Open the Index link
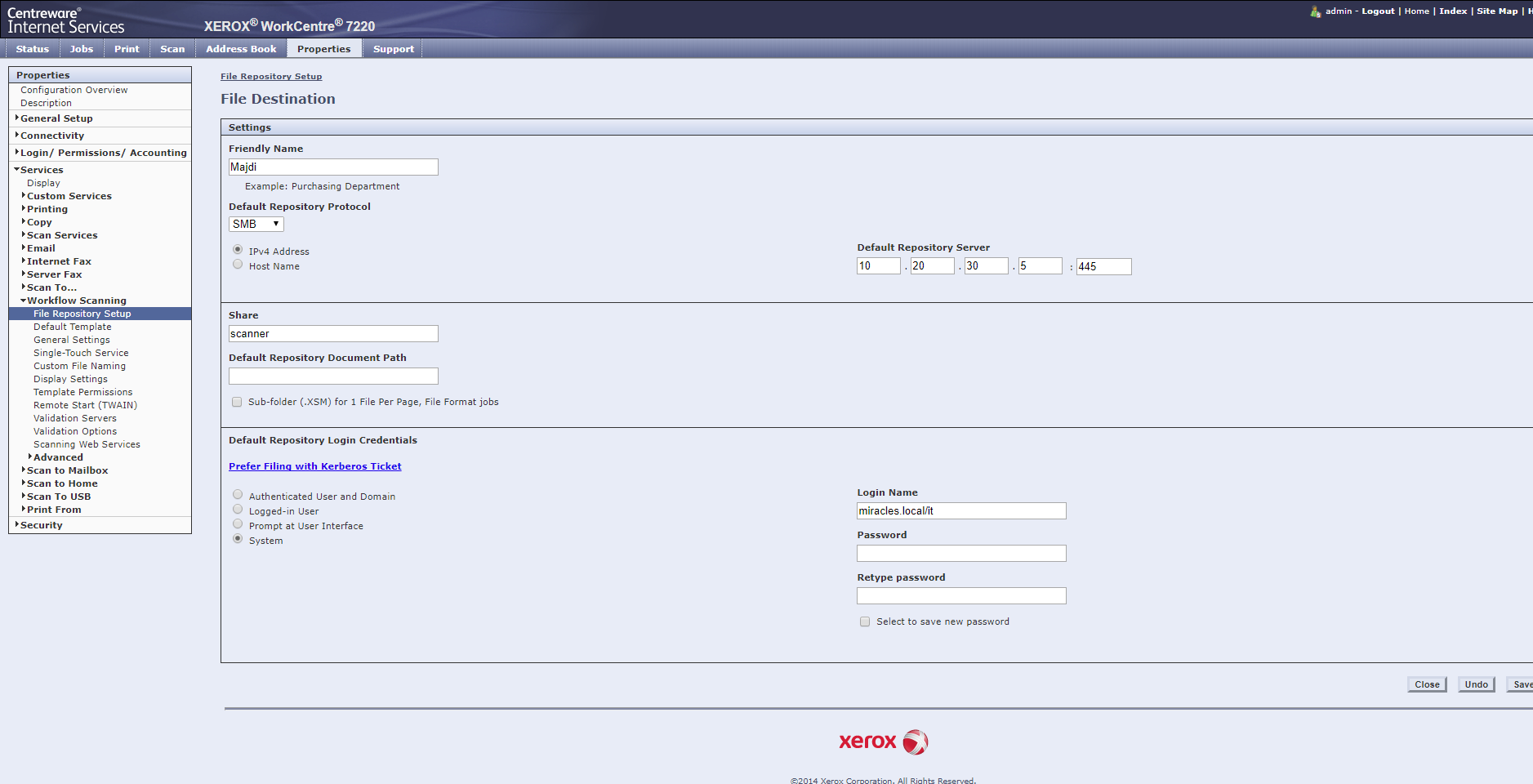This screenshot has height=784, width=1533. pyautogui.click(x=1453, y=11)
